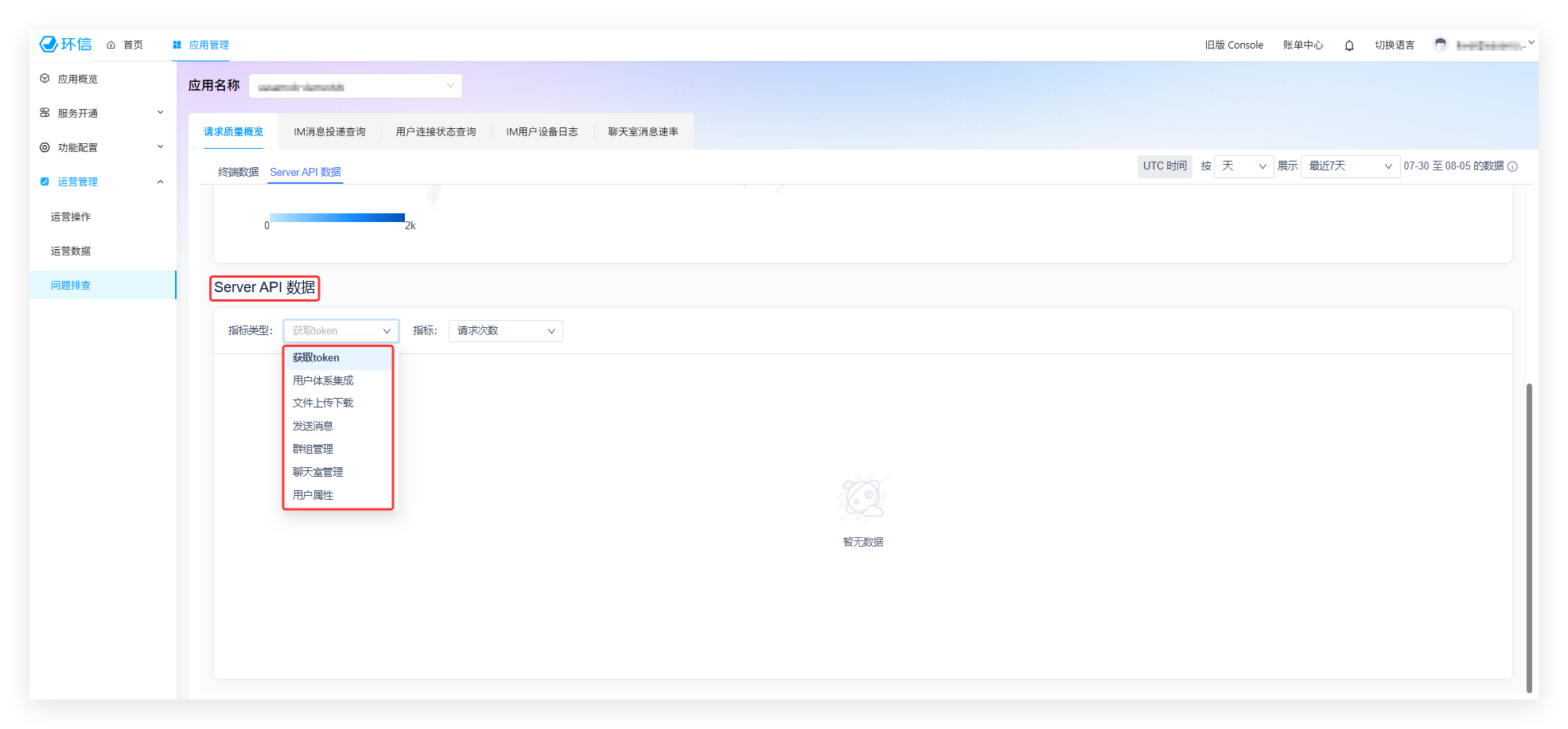Switch to IM消息投递查询 tab
Screen dimensions: 1568x729
coord(329,131)
